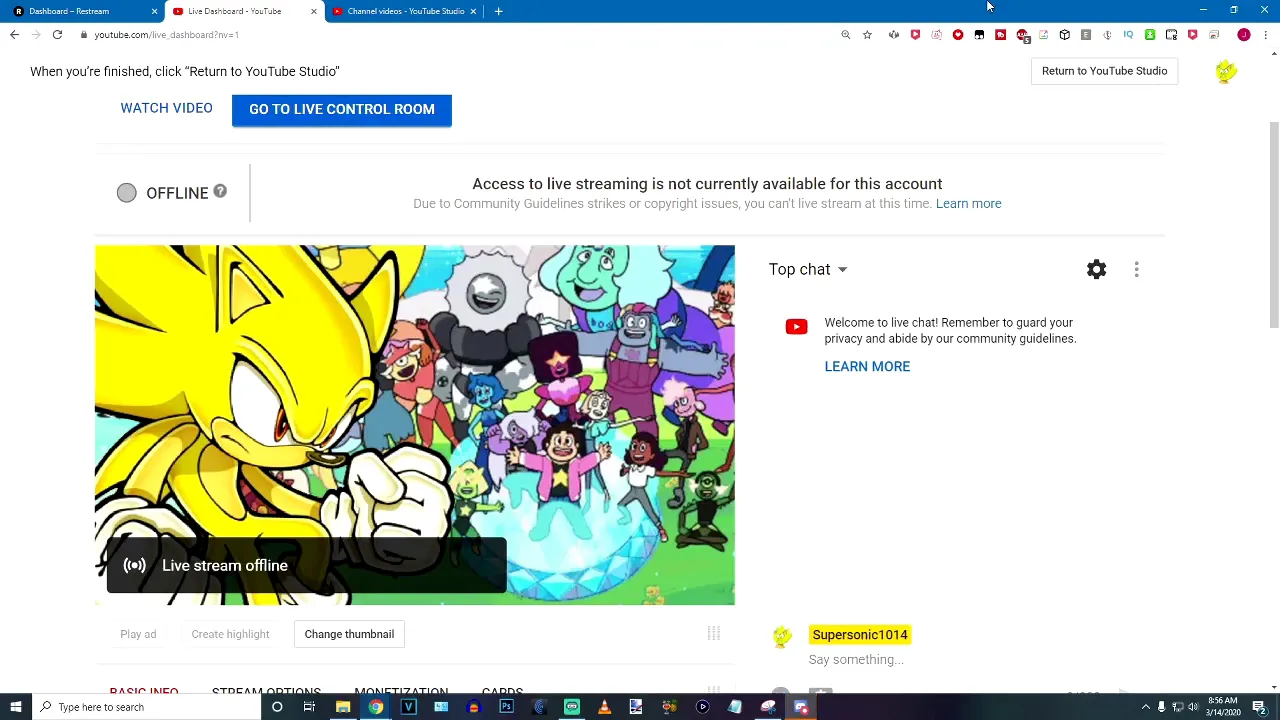This screenshot has height=720, width=1280.
Task: Follow the Learn more link about live streaming access
Action: [x=968, y=203]
